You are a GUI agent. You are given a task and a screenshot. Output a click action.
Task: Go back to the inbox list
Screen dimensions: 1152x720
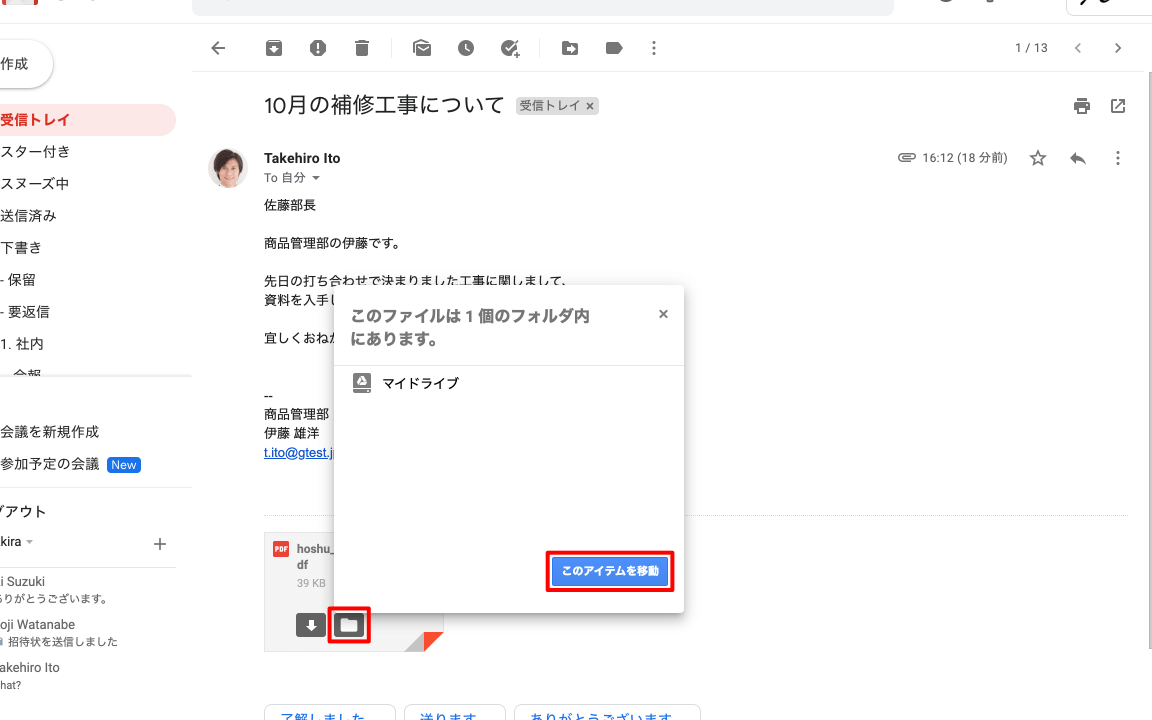coord(218,48)
